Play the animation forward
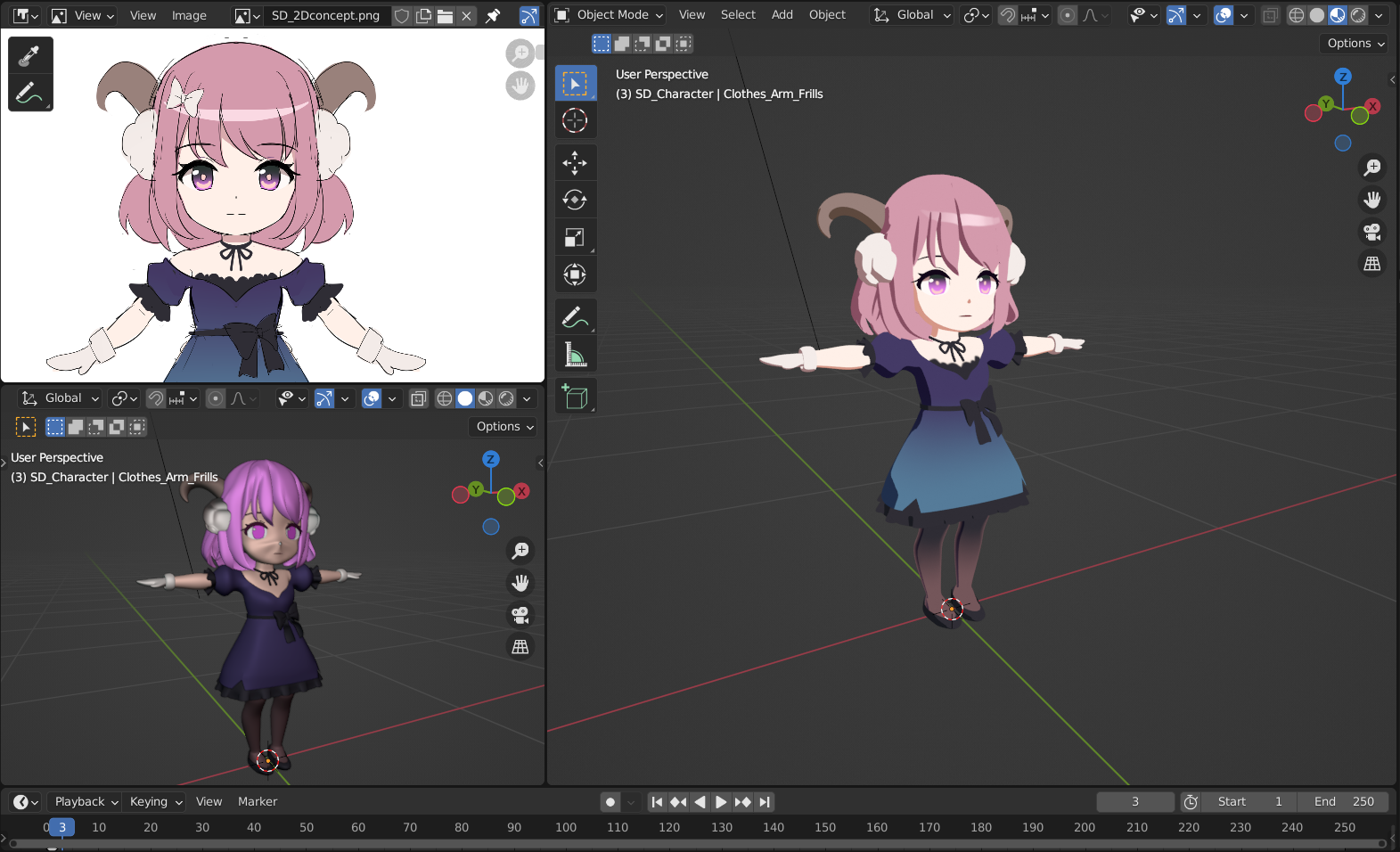Viewport: 1400px width, 852px height. pyautogui.click(x=721, y=802)
